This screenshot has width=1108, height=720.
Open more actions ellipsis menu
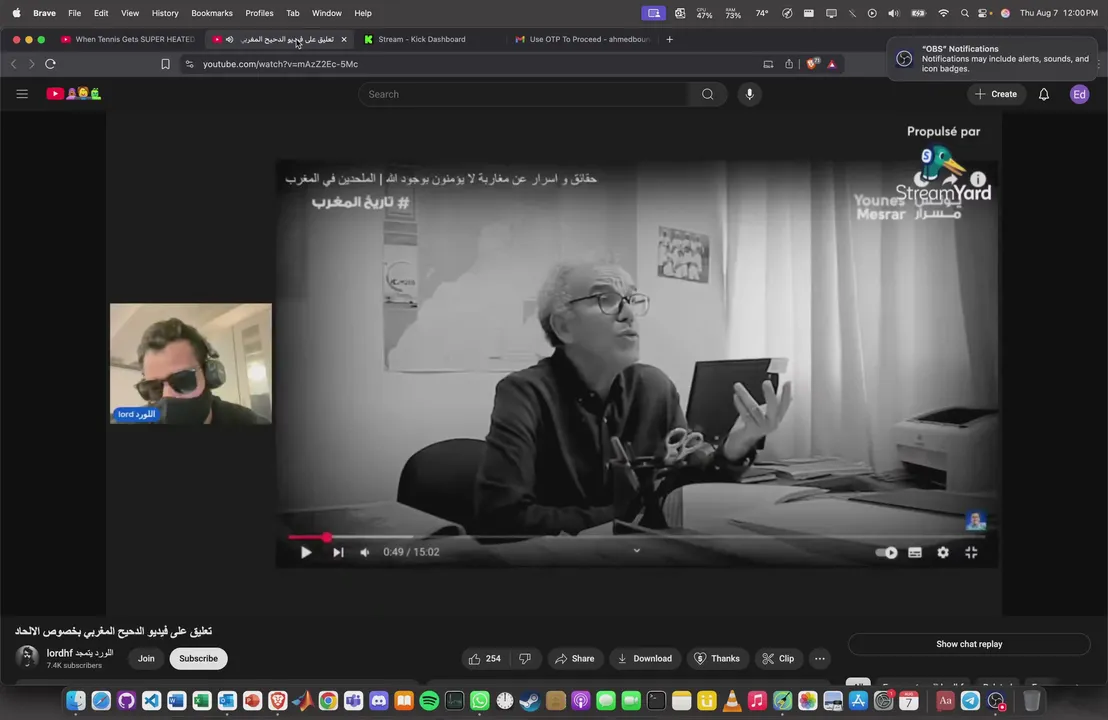[x=820, y=659]
